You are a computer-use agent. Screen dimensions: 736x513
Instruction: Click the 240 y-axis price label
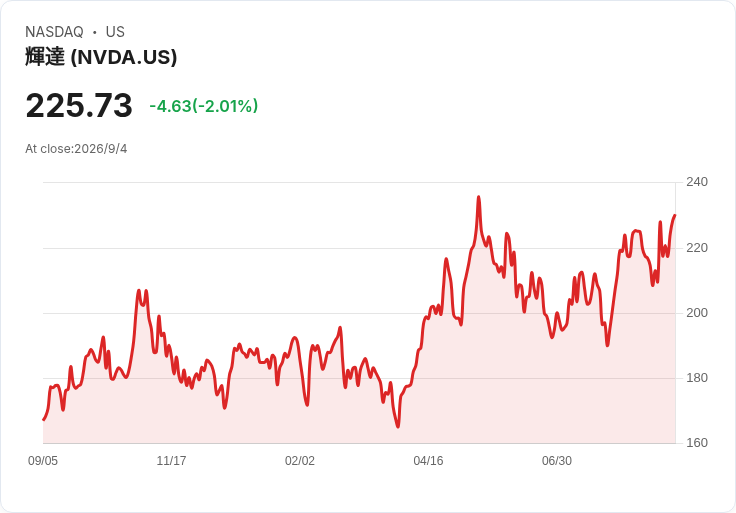pos(697,182)
